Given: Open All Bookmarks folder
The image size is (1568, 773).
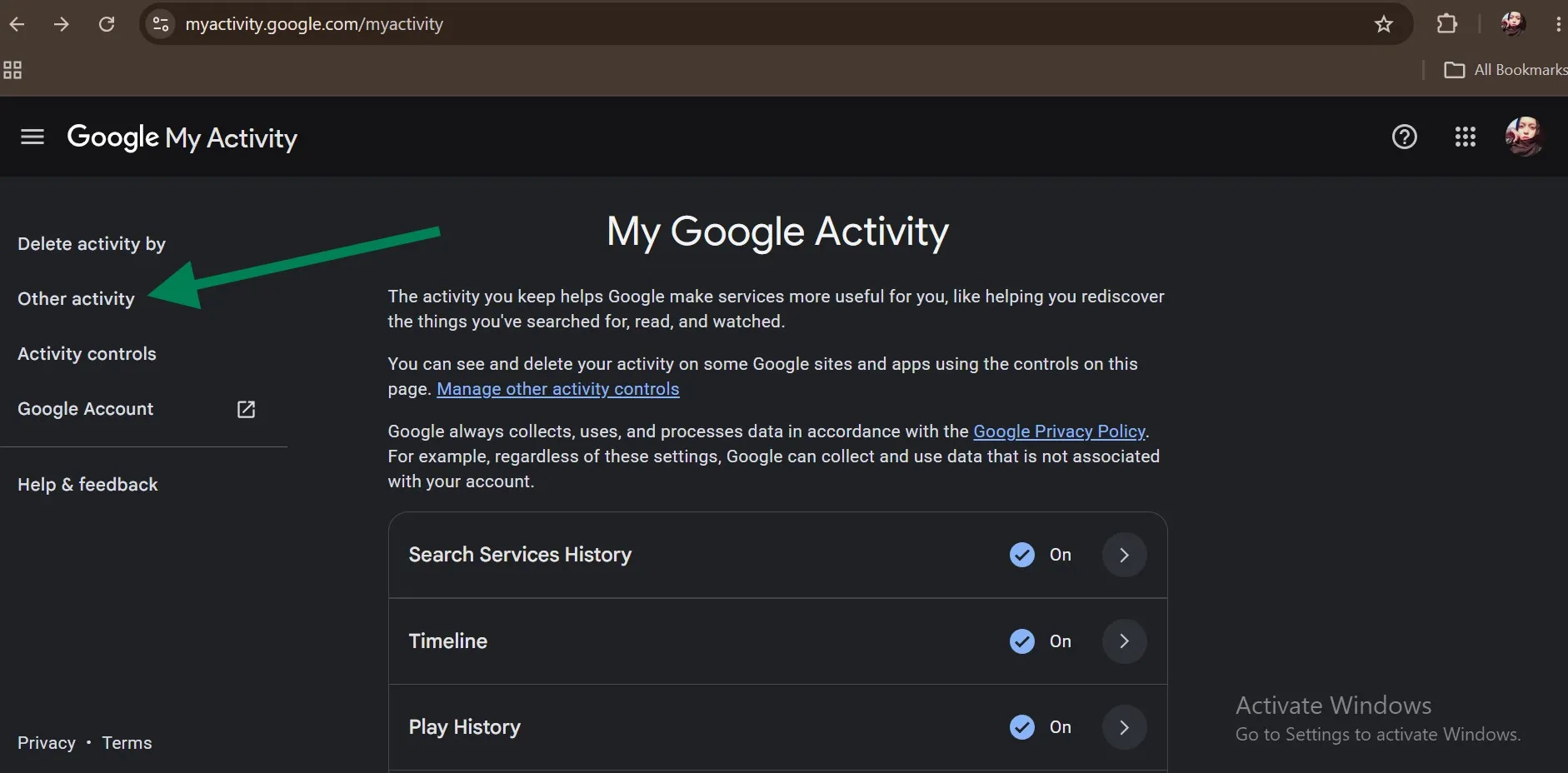Looking at the screenshot, I should (1505, 70).
